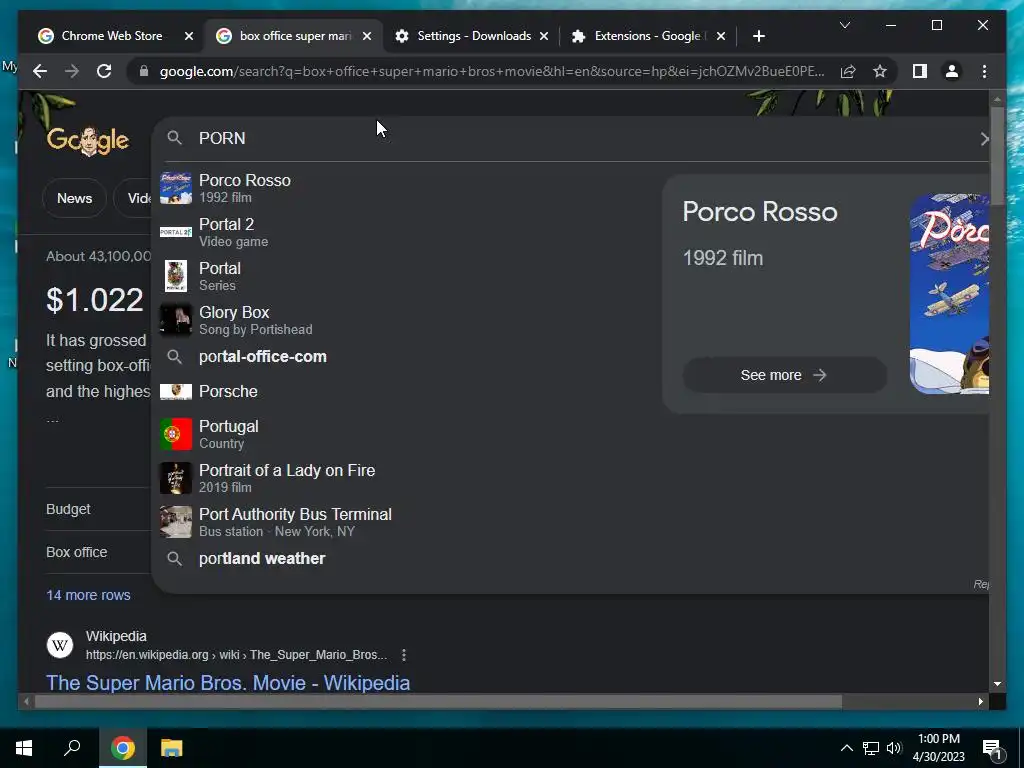Click See more button for Porco Rosso
The width and height of the screenshot is (1024, 768).
point(784,375)
